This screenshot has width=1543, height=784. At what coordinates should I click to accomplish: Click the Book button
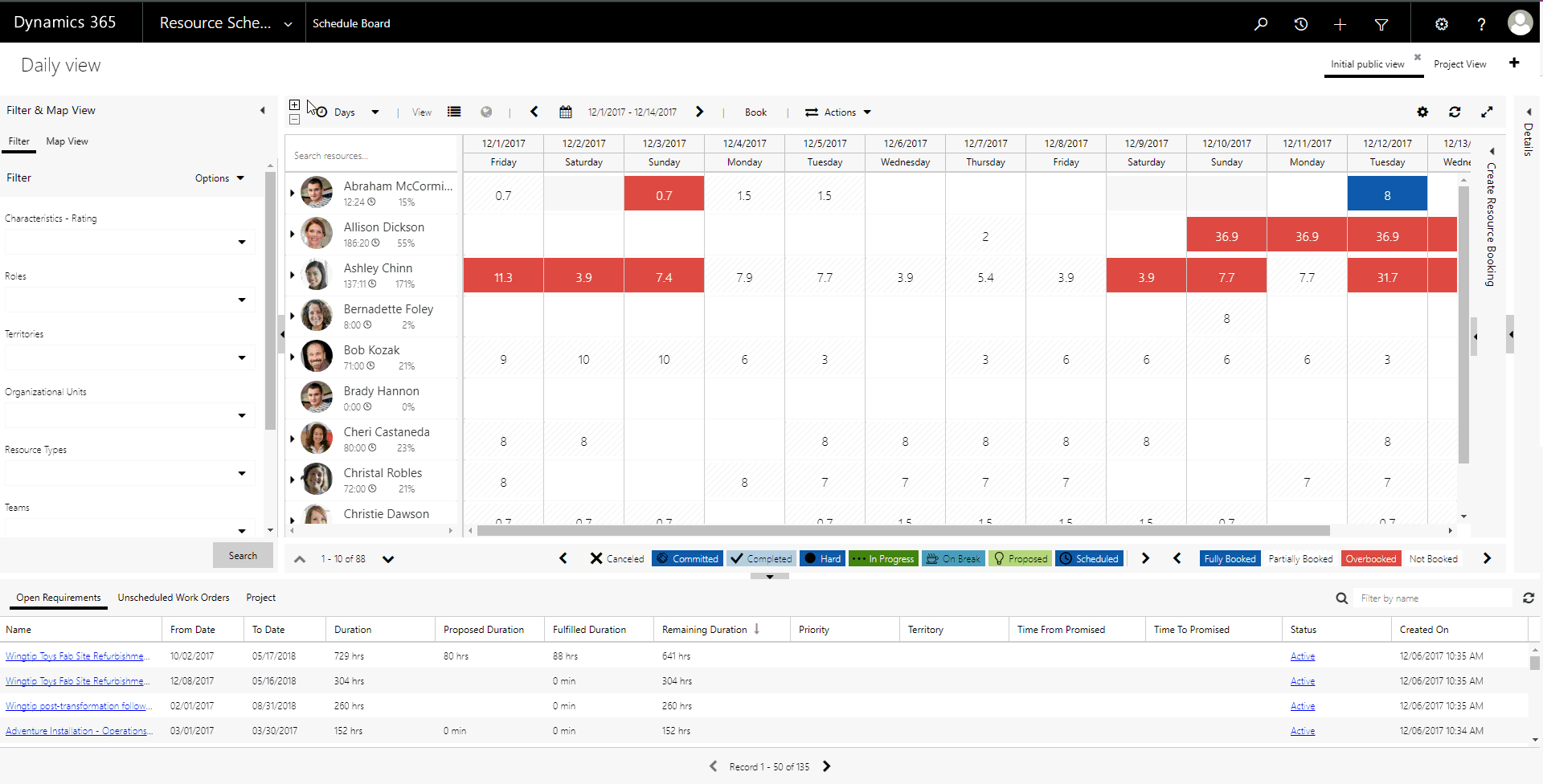[755, 112]
